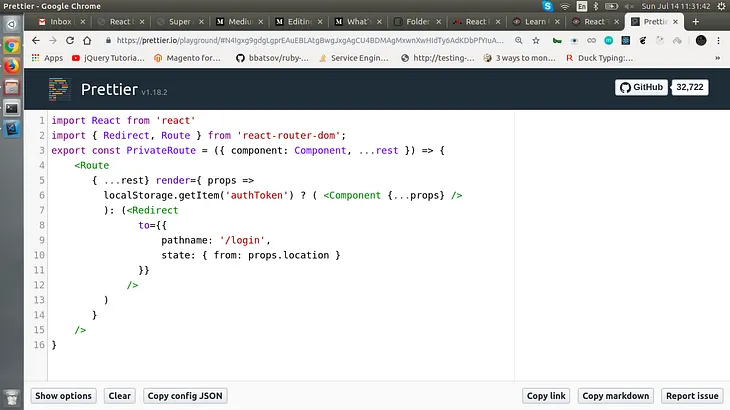Image resolution: width=730 pixels, height=410 pixels.
Task: Open a new browser tab with plus
Action: click(696, 21)
